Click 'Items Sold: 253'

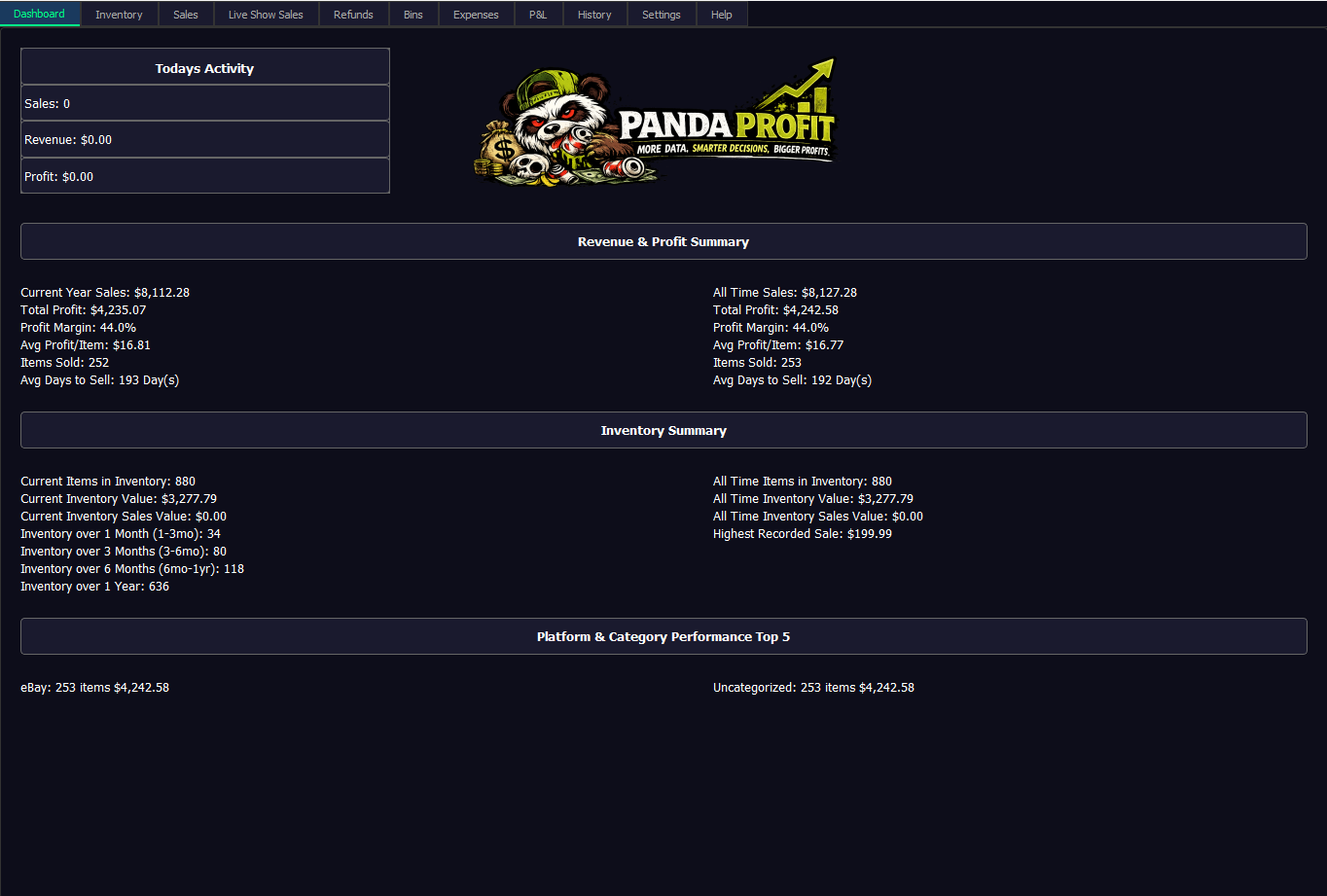pyautogui.click(x=758, y=362)
